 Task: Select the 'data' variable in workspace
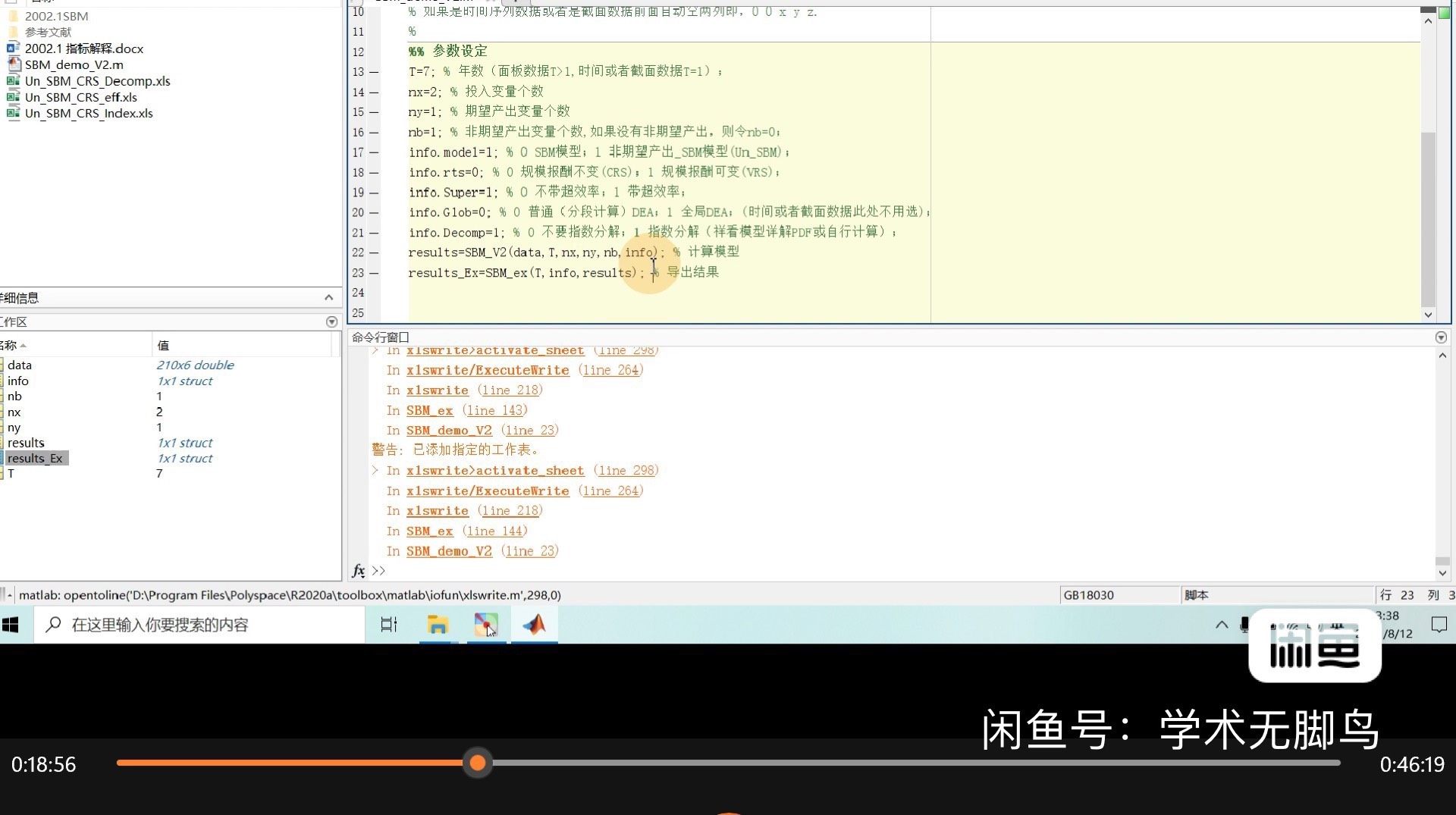(20, 365)
